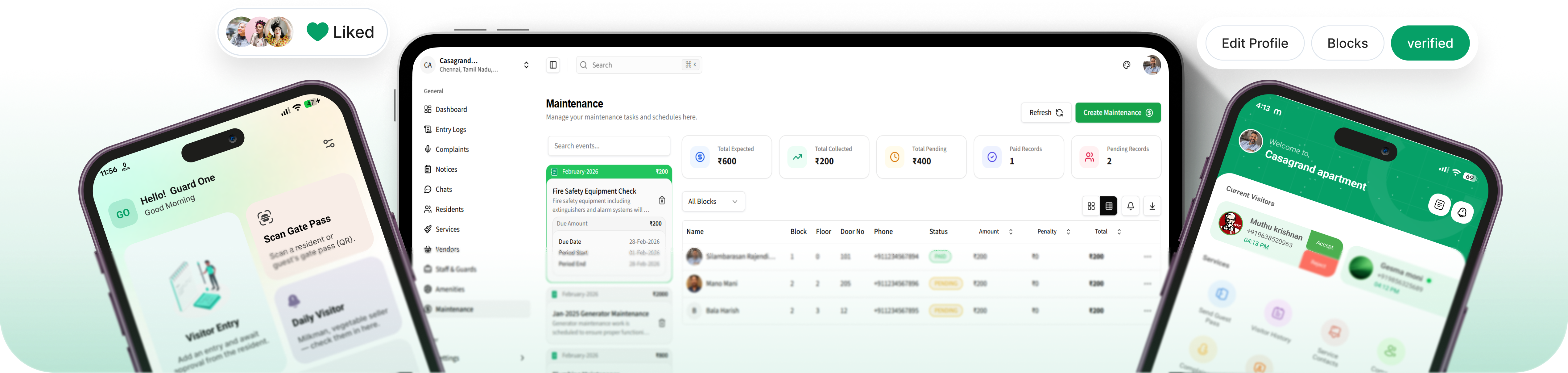
Task: Open filter settings on guard phone
Action: [329, 144]
